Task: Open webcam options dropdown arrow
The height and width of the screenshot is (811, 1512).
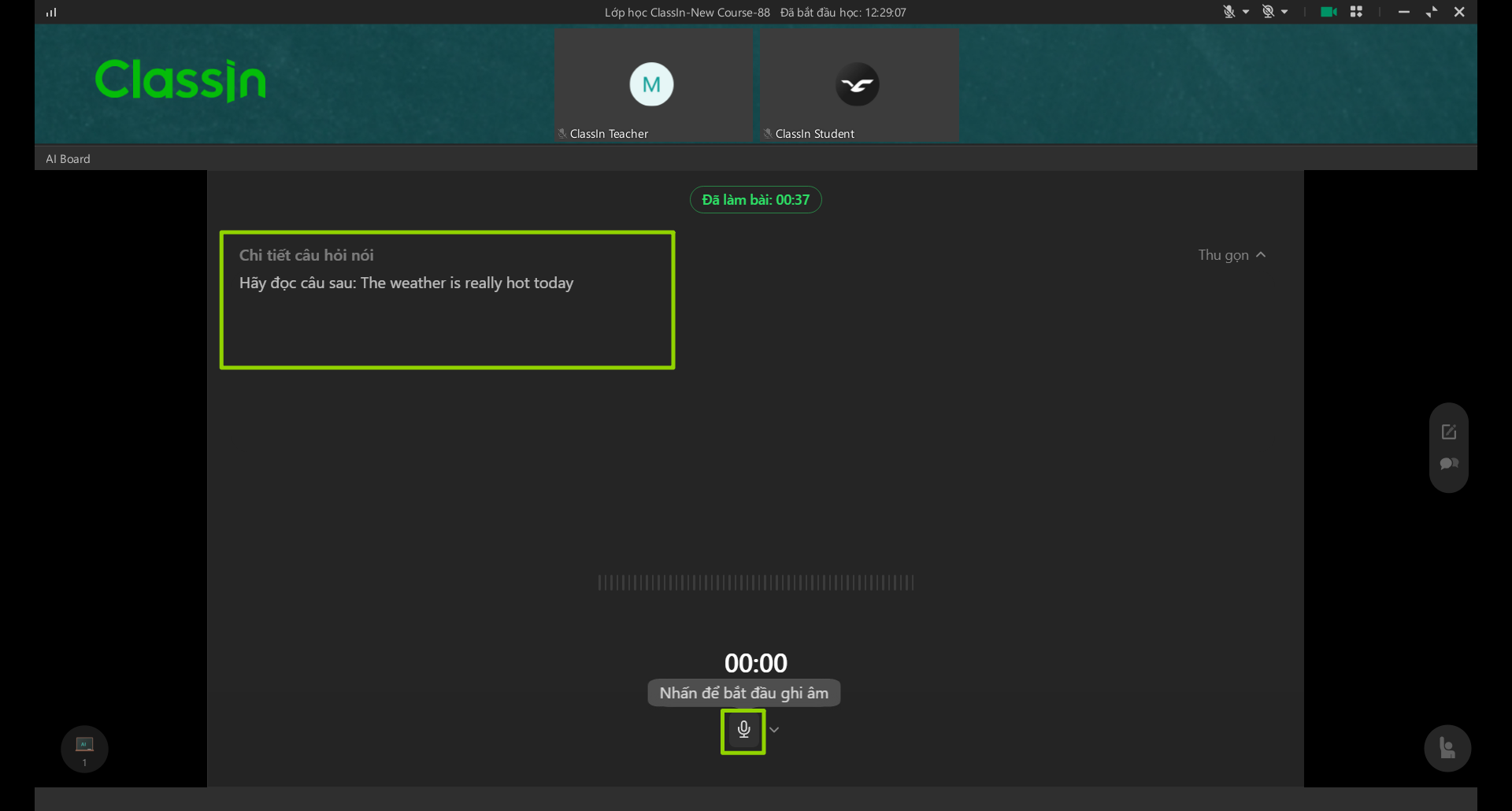Action: click(1284, 12)
